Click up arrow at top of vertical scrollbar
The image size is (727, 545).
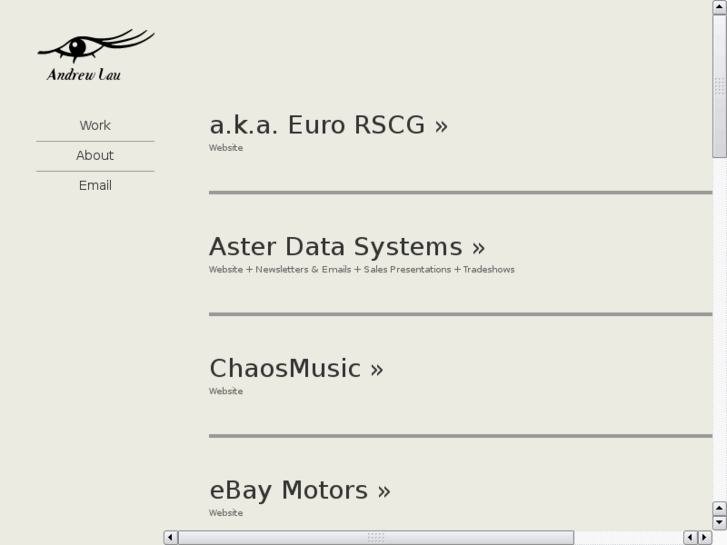[x=719, y=7]
